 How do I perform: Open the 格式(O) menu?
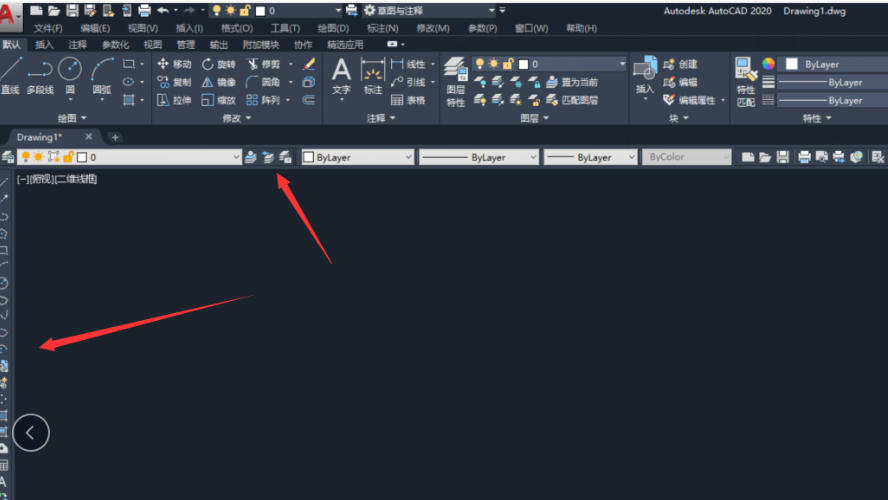(x=237, y=28)
